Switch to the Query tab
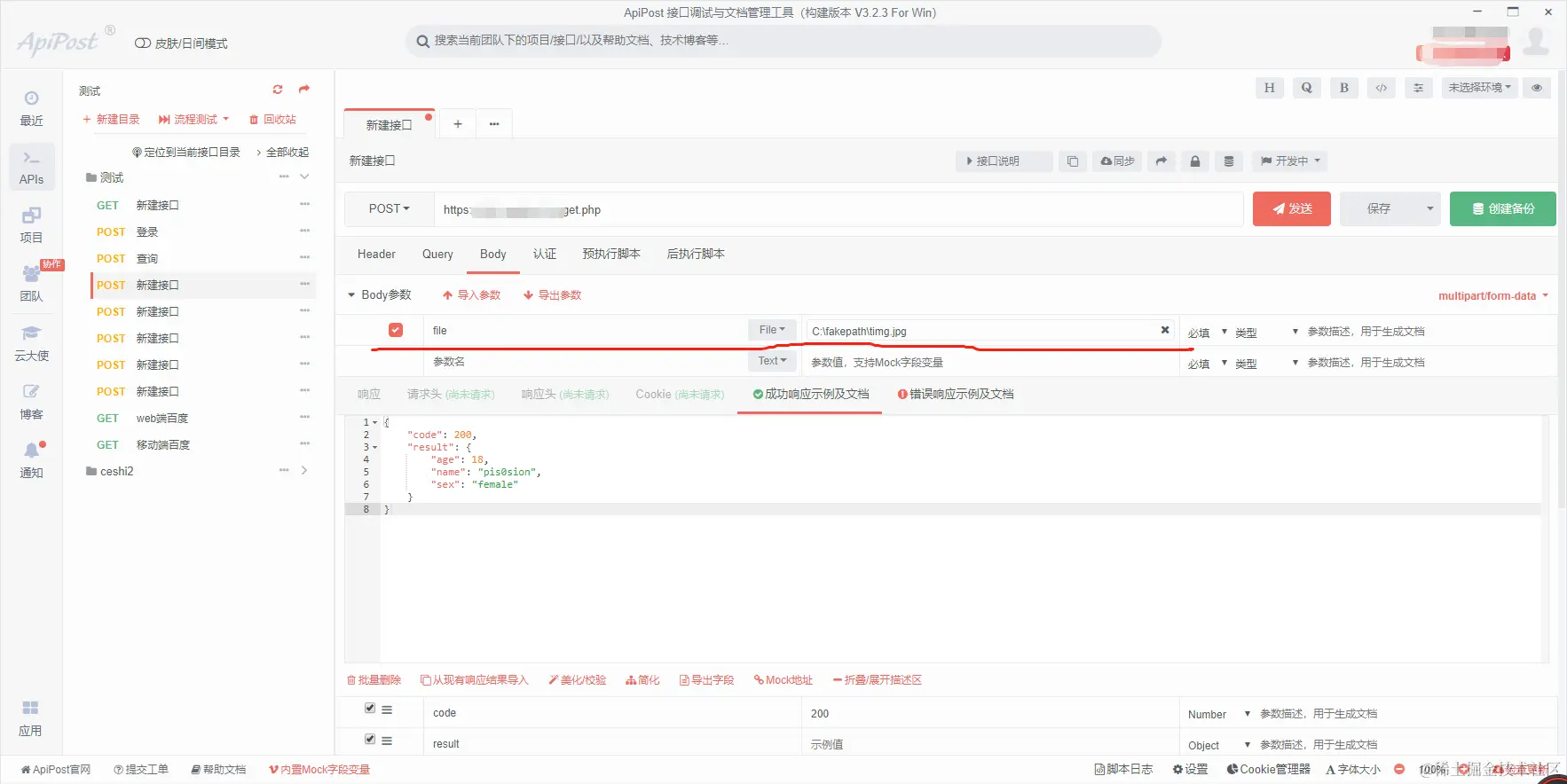The image size is (1567, 784). (x=437, y=255)
